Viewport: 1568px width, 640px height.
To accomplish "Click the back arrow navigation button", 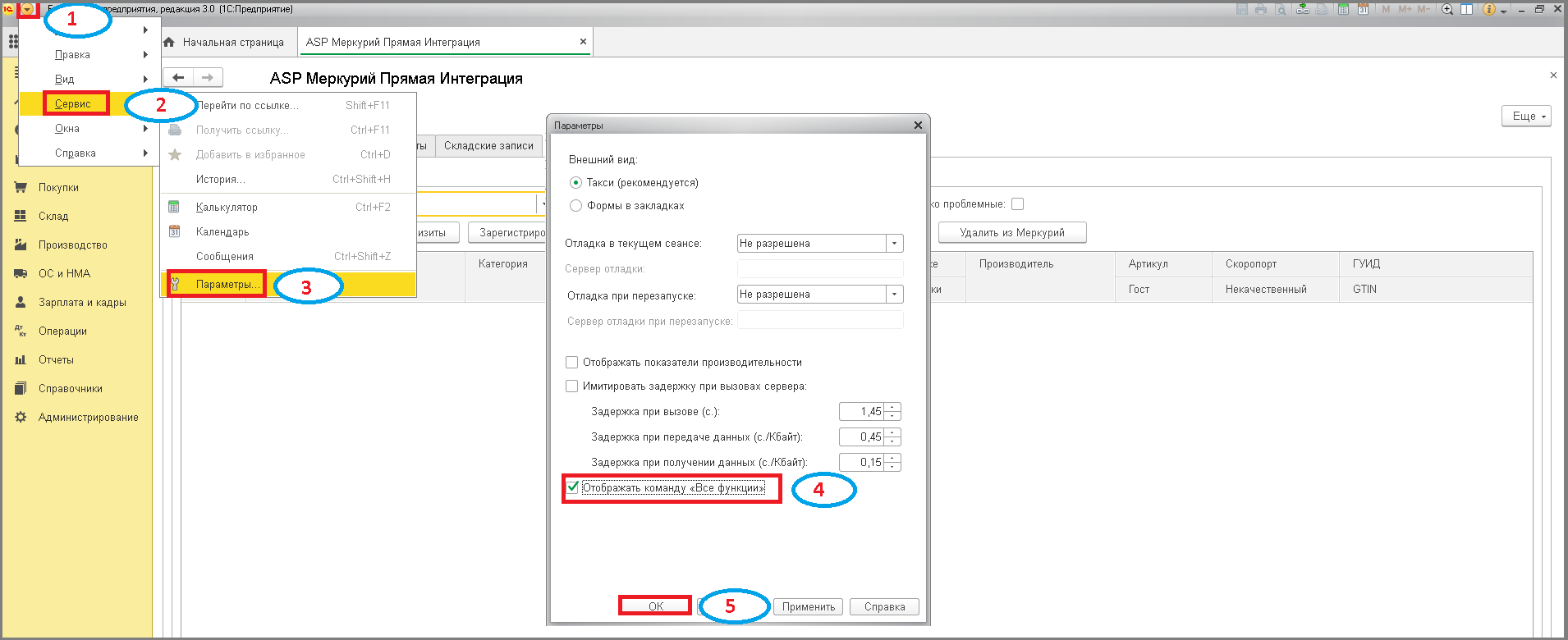I will click(178, 77).
